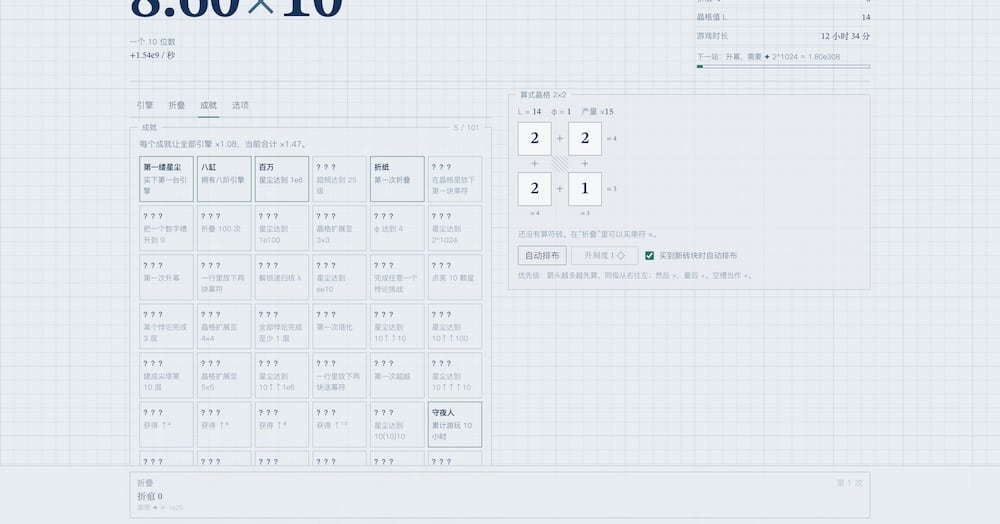Open the 引擎 tab

(145, 105)
